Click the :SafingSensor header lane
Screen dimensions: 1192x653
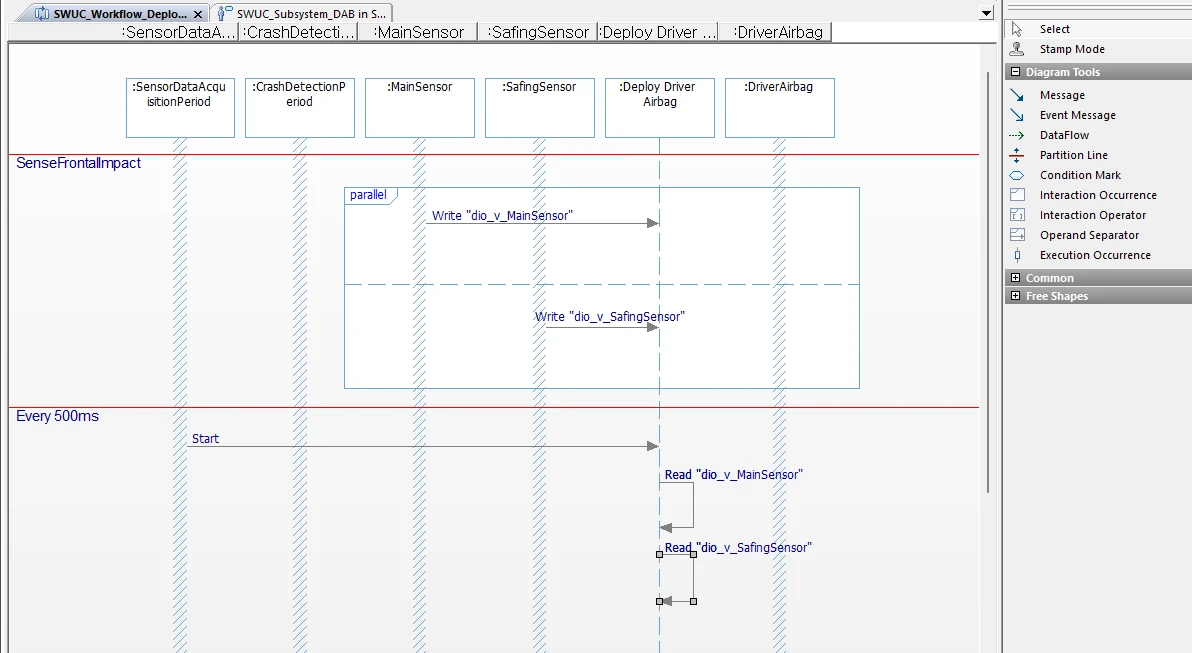tap(538, 32)
